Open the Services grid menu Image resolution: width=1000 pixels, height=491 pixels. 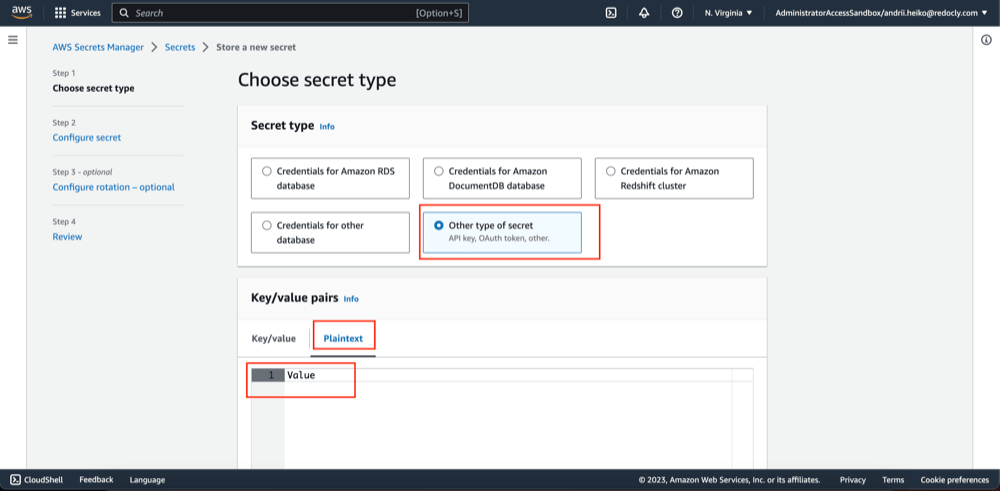click(61, 13)
